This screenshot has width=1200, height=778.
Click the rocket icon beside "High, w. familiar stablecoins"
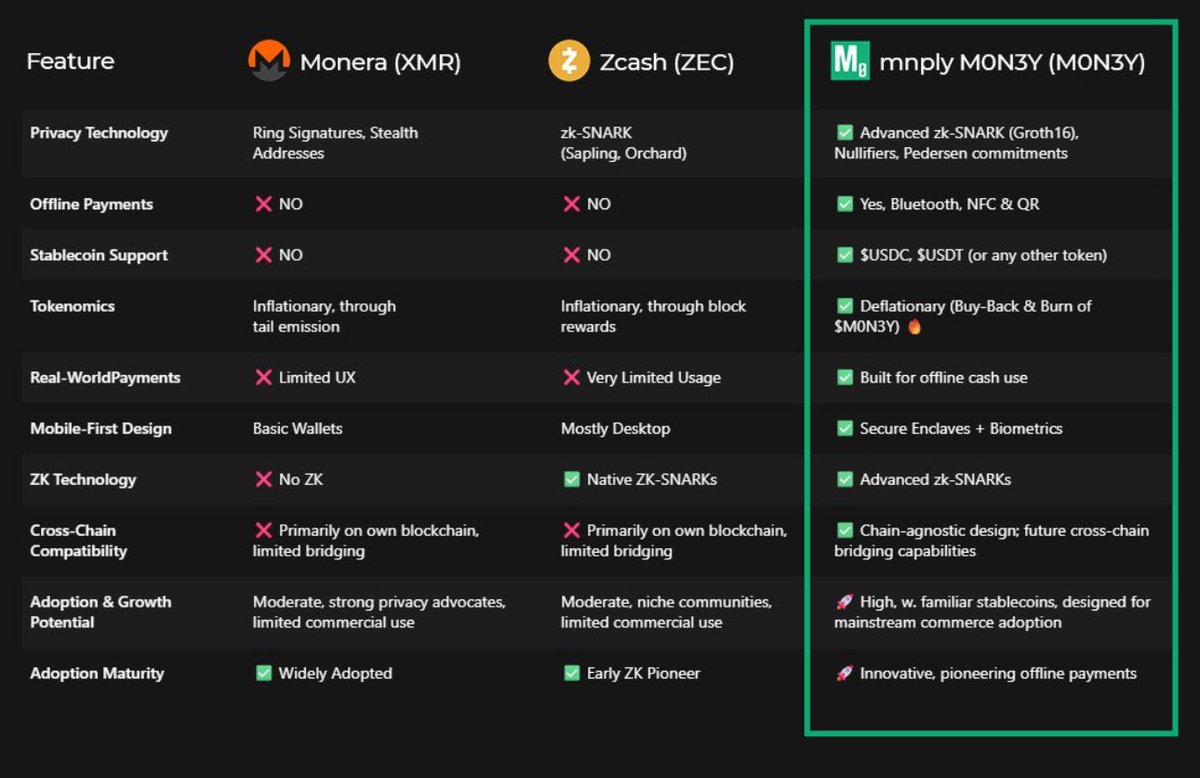click(845, 602)
